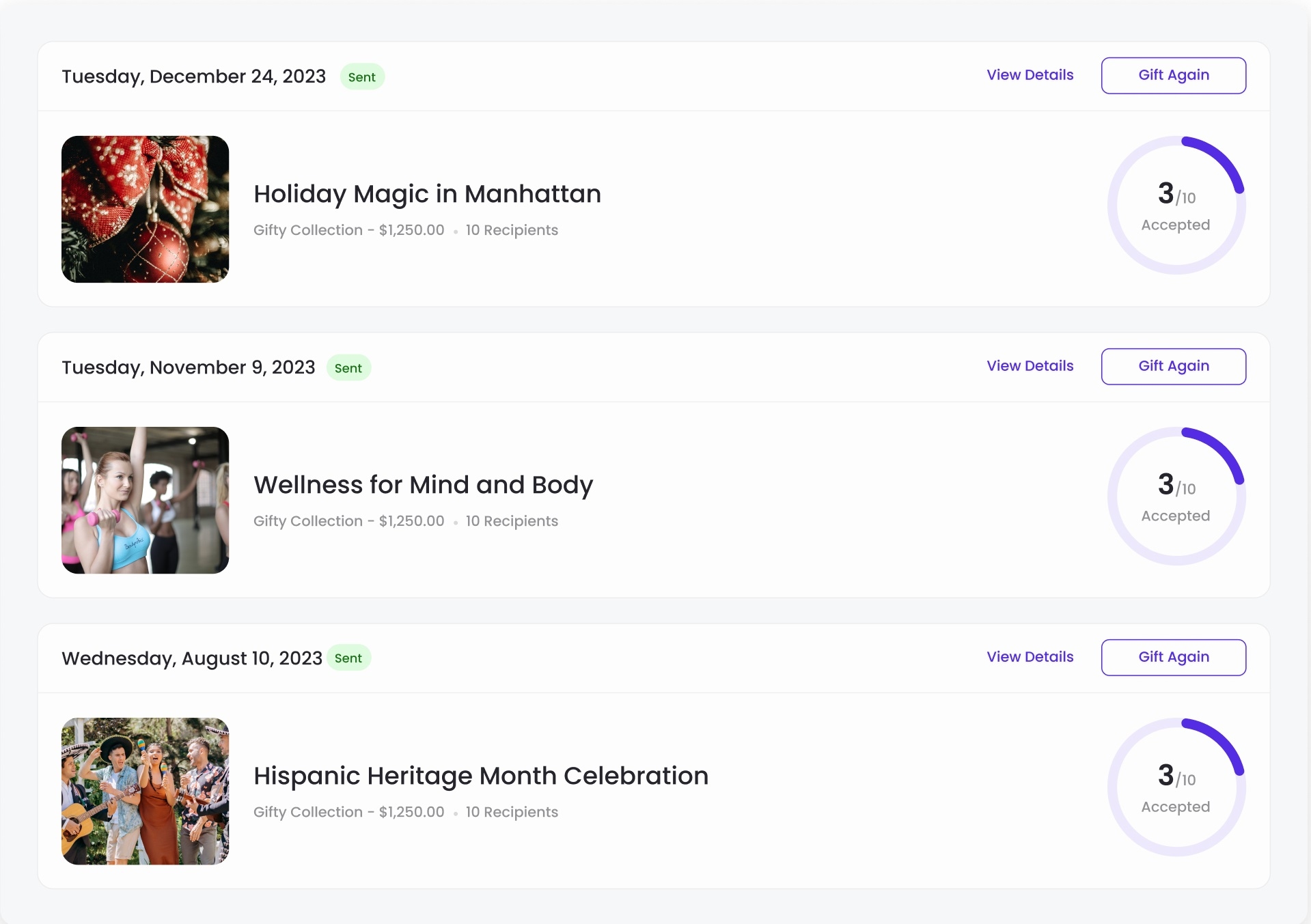Click the Sent badge next to August 10
This screenshot has height=924, width=1311.
click(x=348, y=658)
